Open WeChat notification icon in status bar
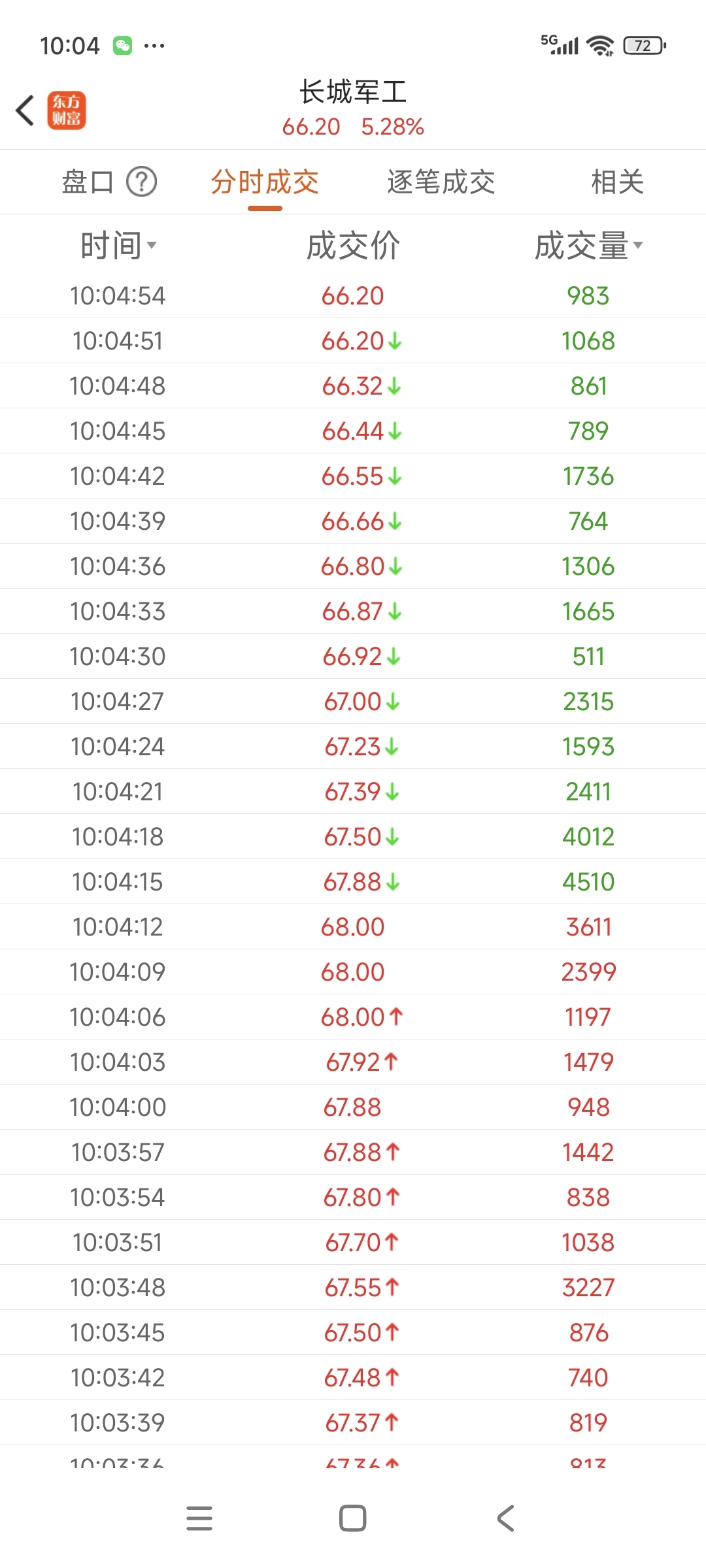 point(122,45)
